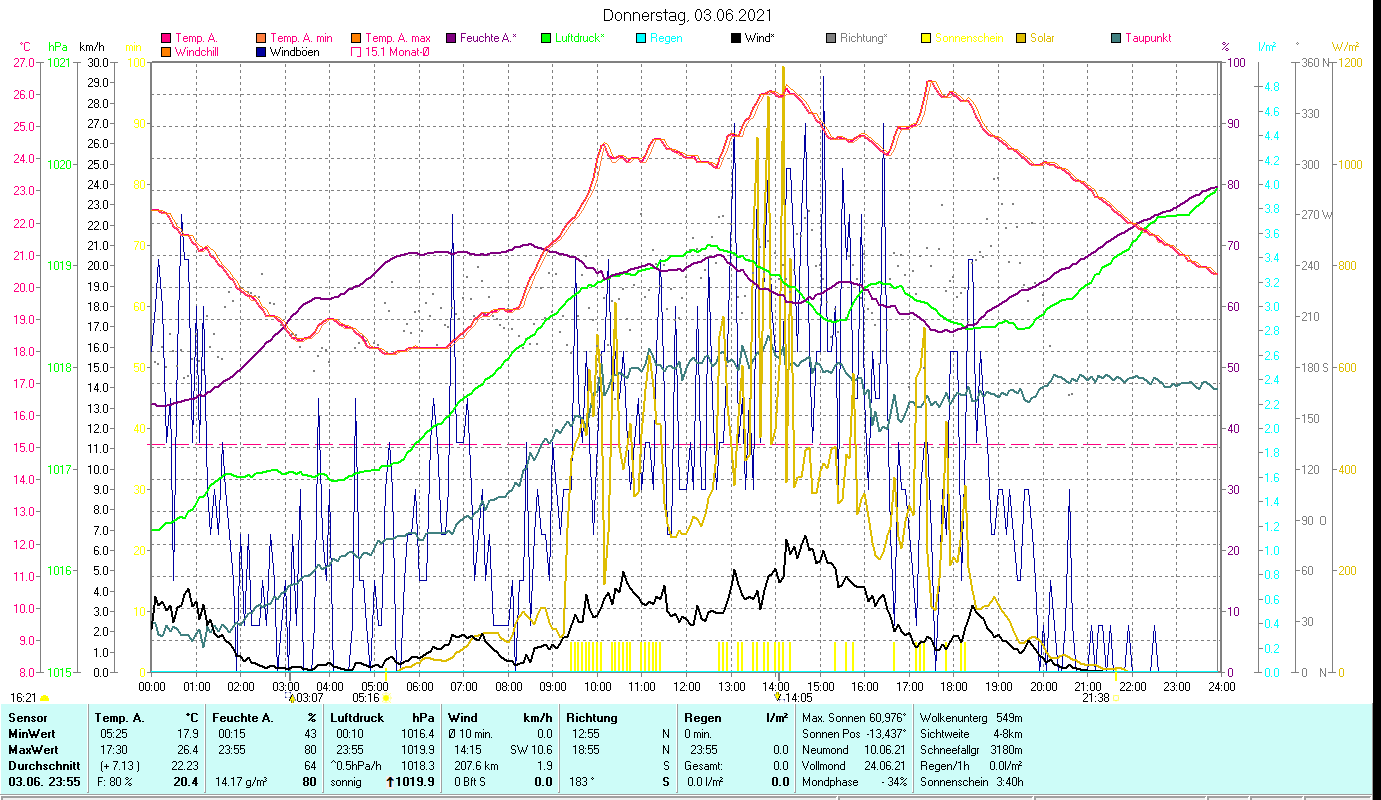The image size is (1381, 800).
Task: Click the Sonnenschein legend label
Action: 967,38
